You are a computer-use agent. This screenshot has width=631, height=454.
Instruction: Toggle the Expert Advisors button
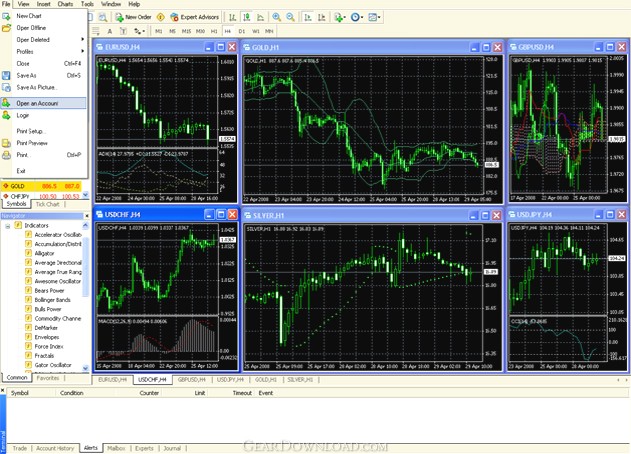pyautogui.click(x=194, y=17)
